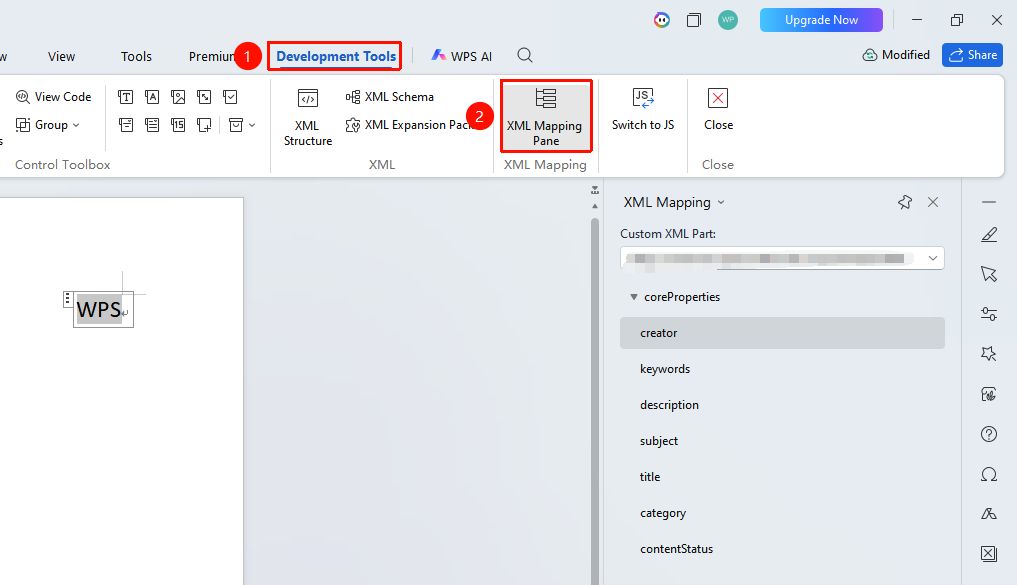Insert a picture content control
Viewport: 1017px width, 585px height.
tap(178, 97)
